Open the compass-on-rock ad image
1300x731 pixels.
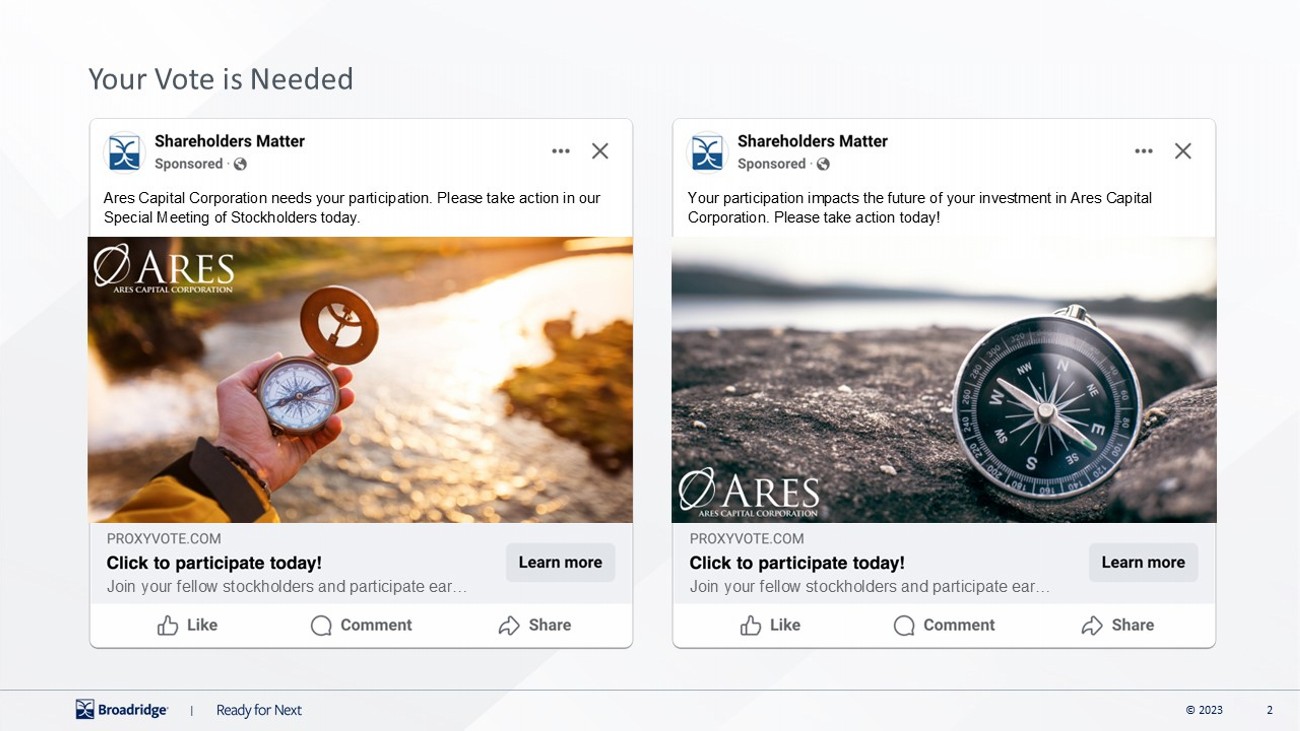tap(944, 380)
